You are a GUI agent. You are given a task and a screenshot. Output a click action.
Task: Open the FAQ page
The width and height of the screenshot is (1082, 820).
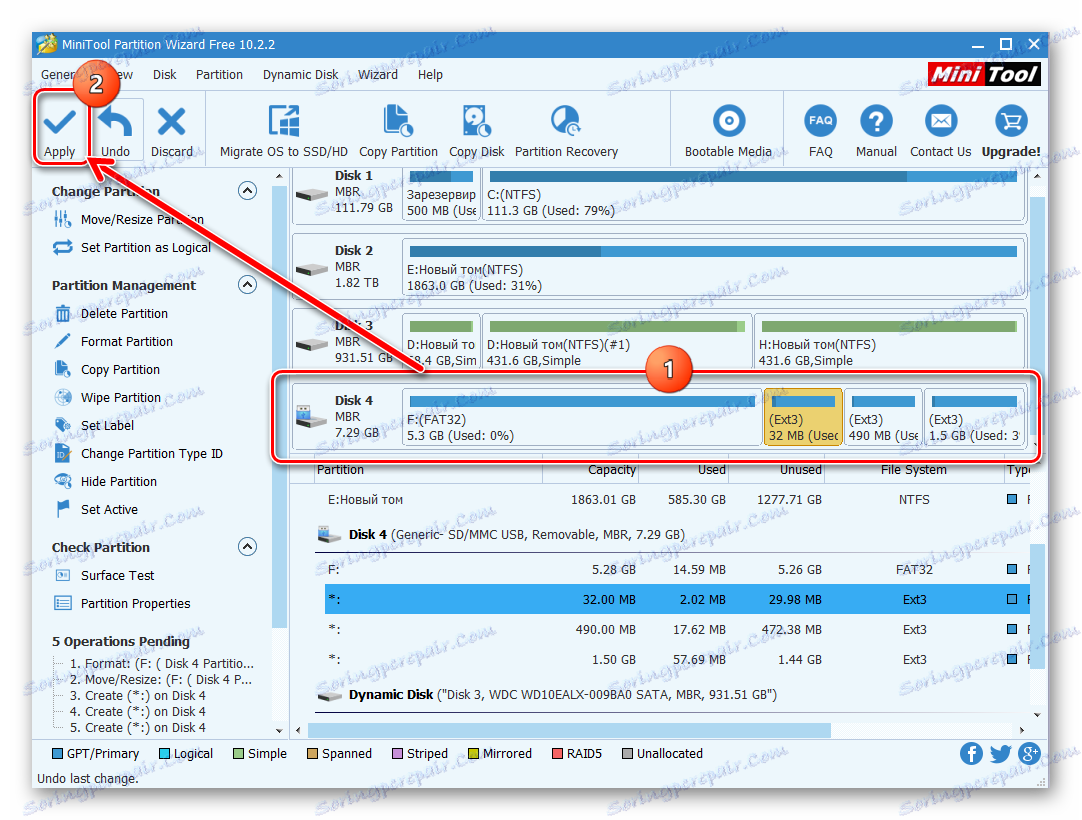click(820, 131)
